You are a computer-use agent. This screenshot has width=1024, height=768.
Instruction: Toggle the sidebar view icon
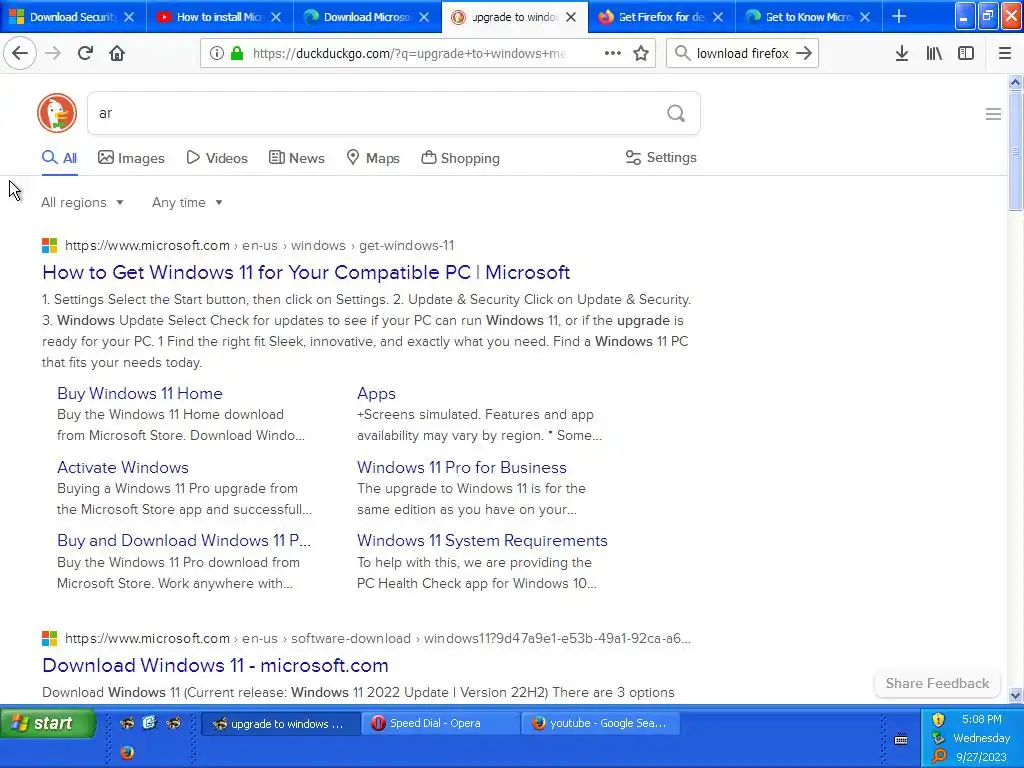pos(966,53)
